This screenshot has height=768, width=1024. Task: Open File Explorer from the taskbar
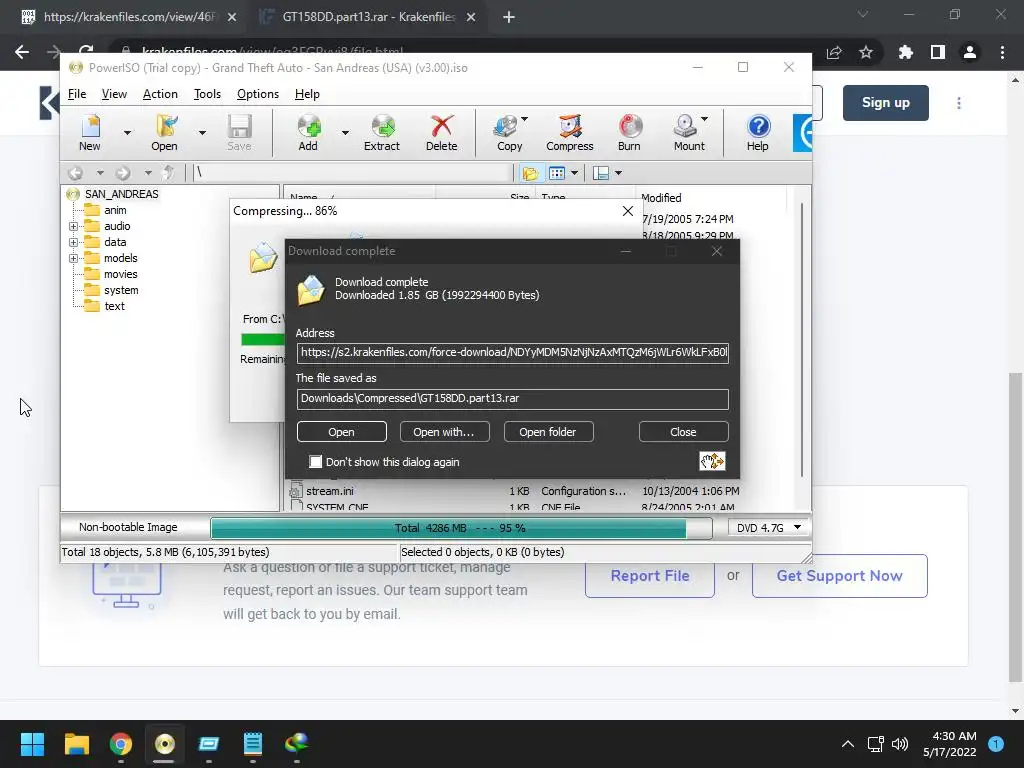[76, 744]
